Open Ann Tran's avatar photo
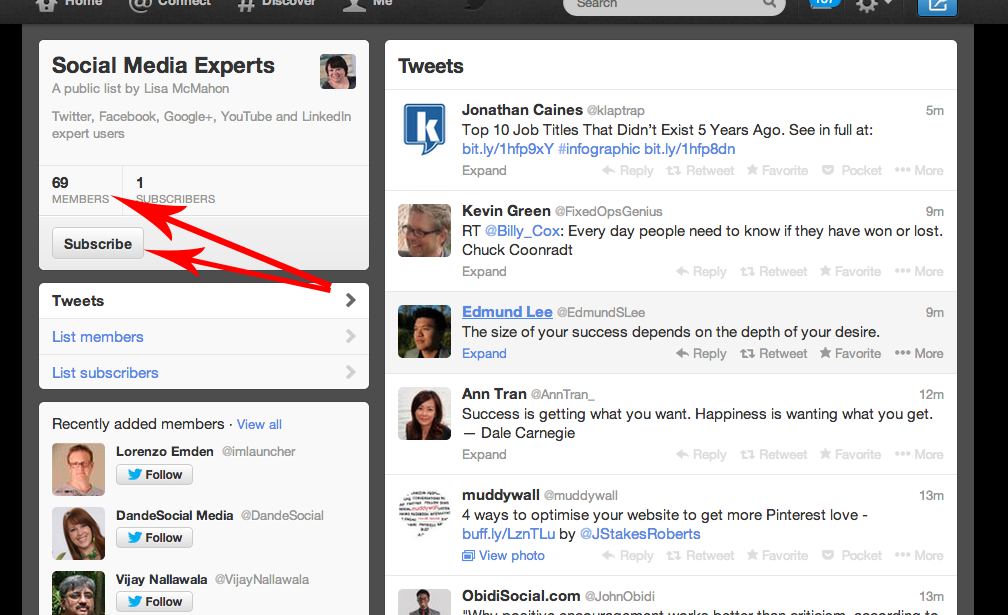Screen dimensions: 1008x615 pos(424,413)
